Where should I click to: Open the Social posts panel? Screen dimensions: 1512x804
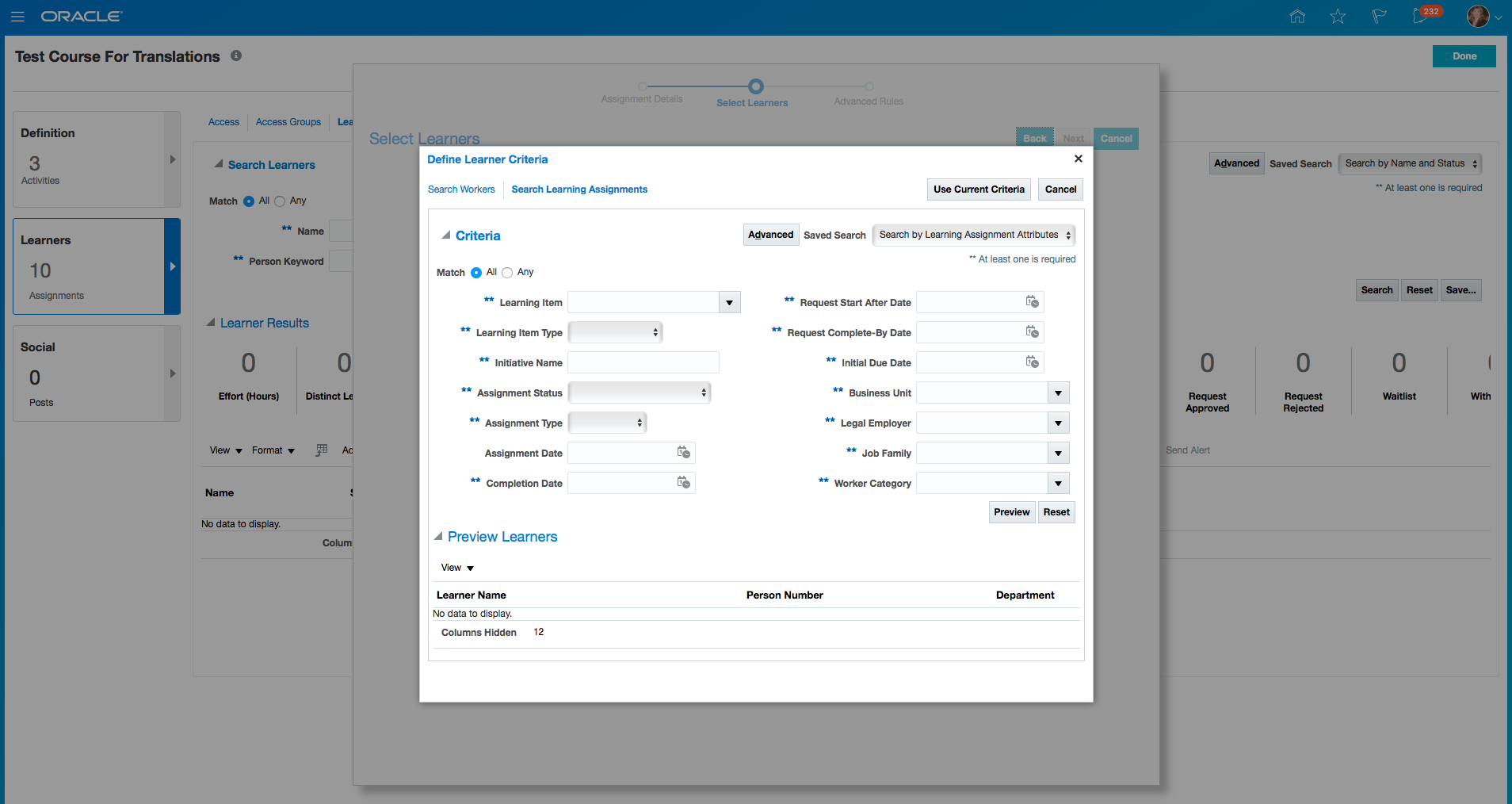point(97,373)
